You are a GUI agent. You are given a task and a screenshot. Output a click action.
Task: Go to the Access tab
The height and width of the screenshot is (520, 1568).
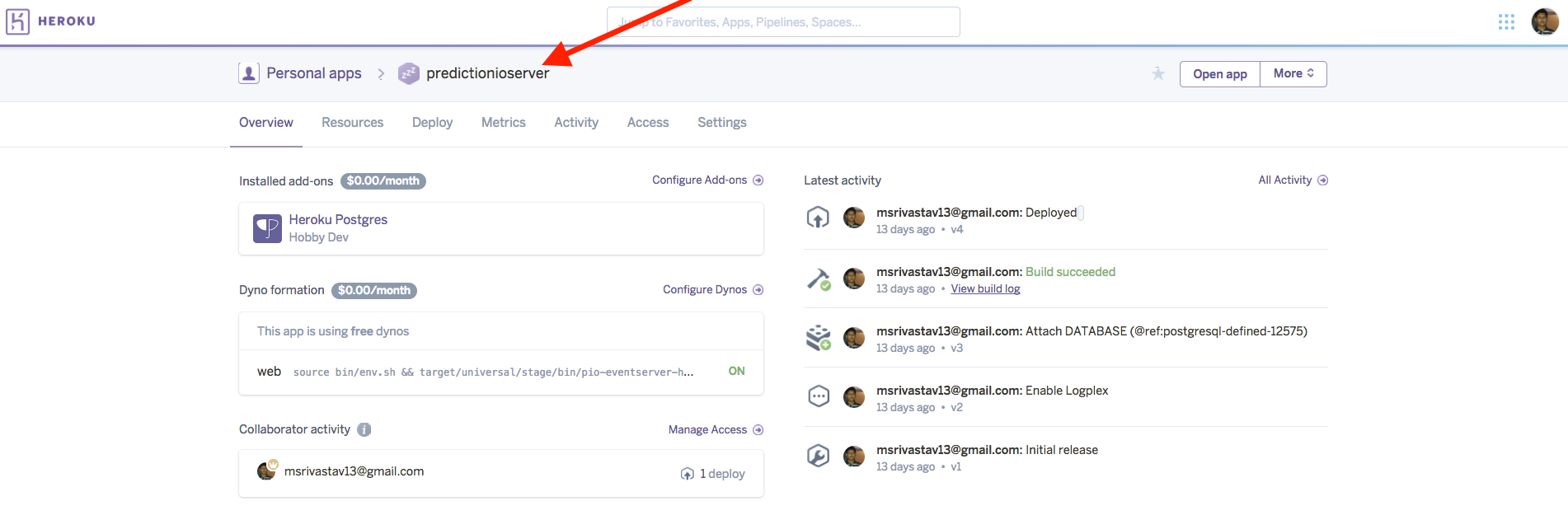(648, 123)
